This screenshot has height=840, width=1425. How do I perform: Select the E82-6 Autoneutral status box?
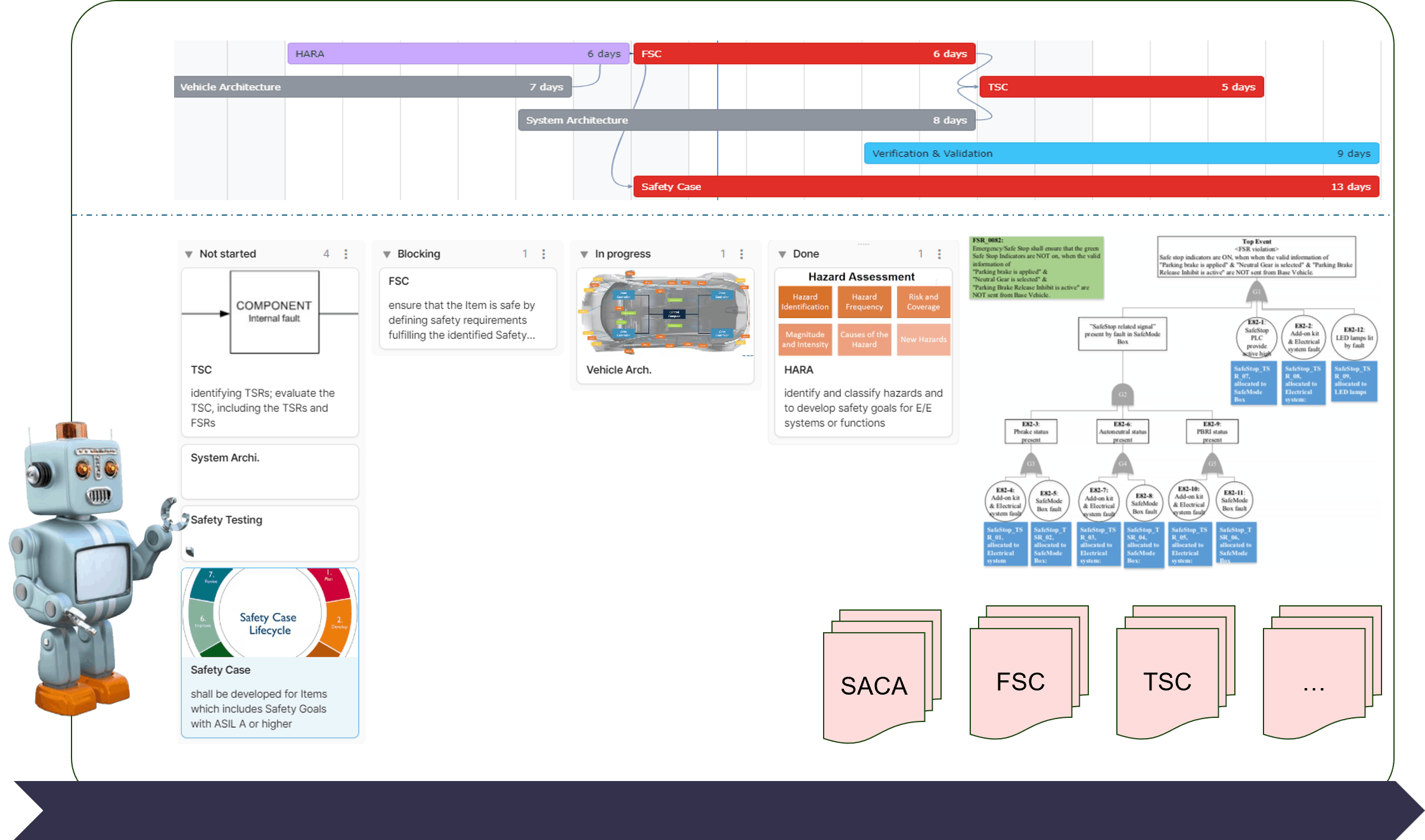coord(1122,431)
